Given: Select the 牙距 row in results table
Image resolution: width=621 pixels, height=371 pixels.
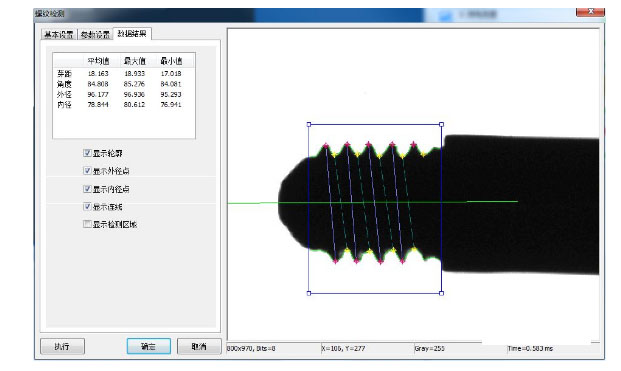Looking at the screenshot, I should tap(124, 74).
